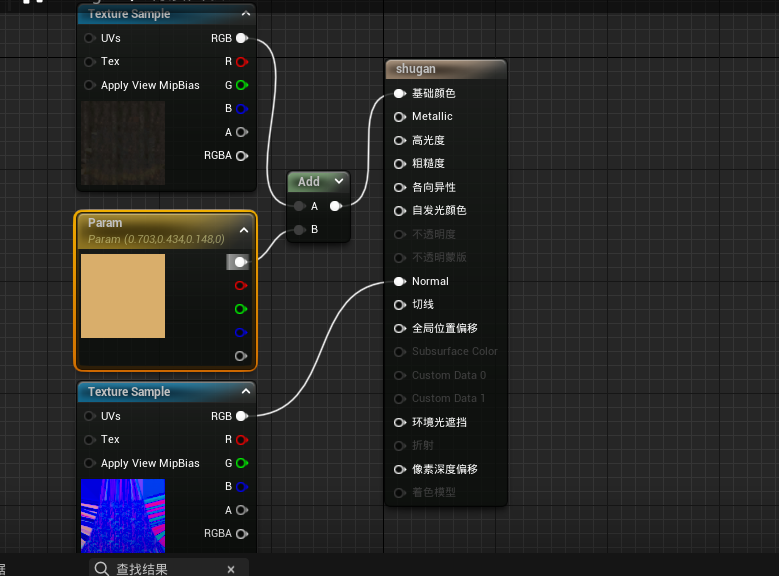Click RGB output pin of bottom Texture Sample
This screenshot has height=576, width=779.
click(x=242, y=416)
